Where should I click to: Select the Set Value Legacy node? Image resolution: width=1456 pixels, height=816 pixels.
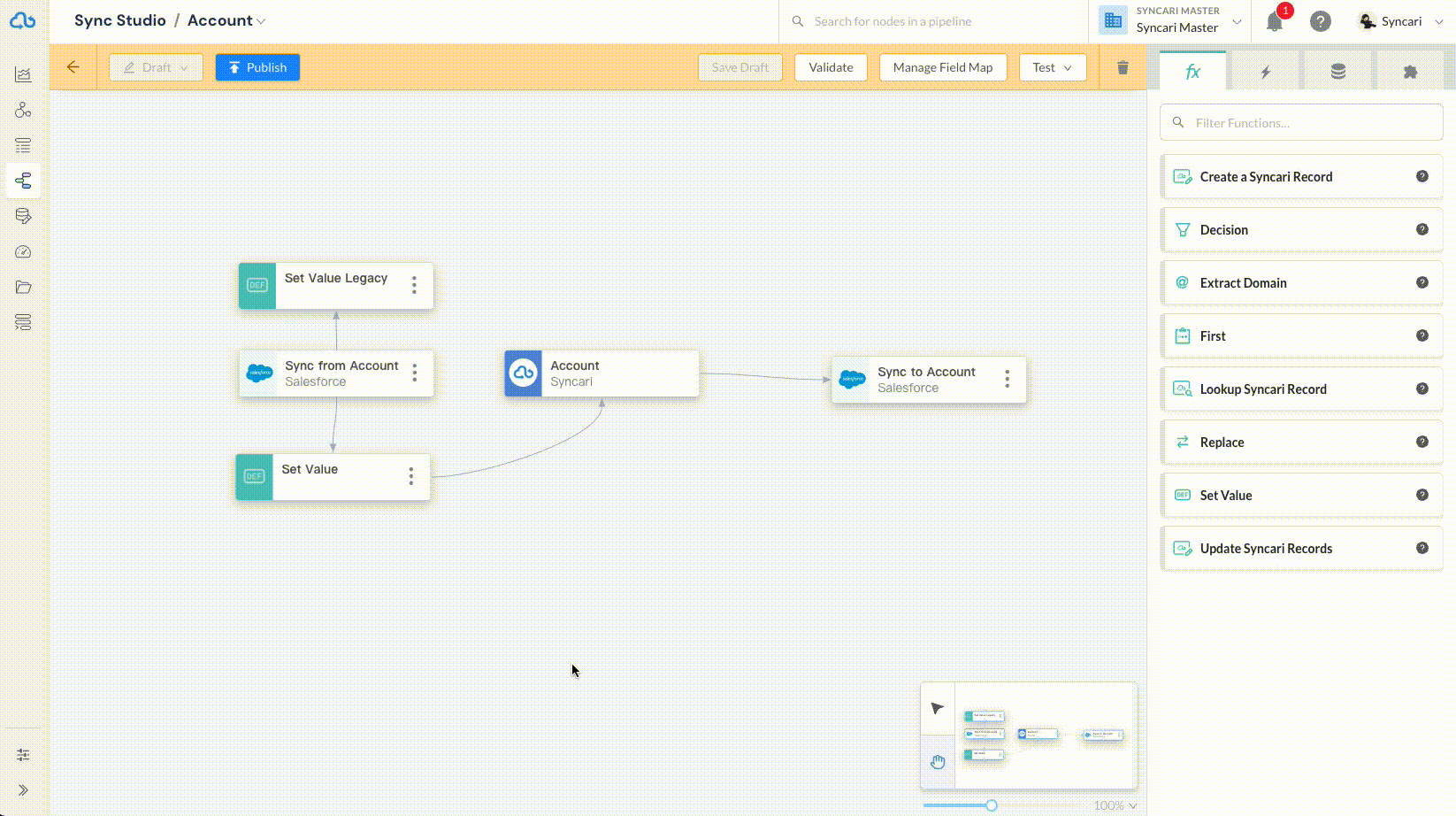click(336, 285)
